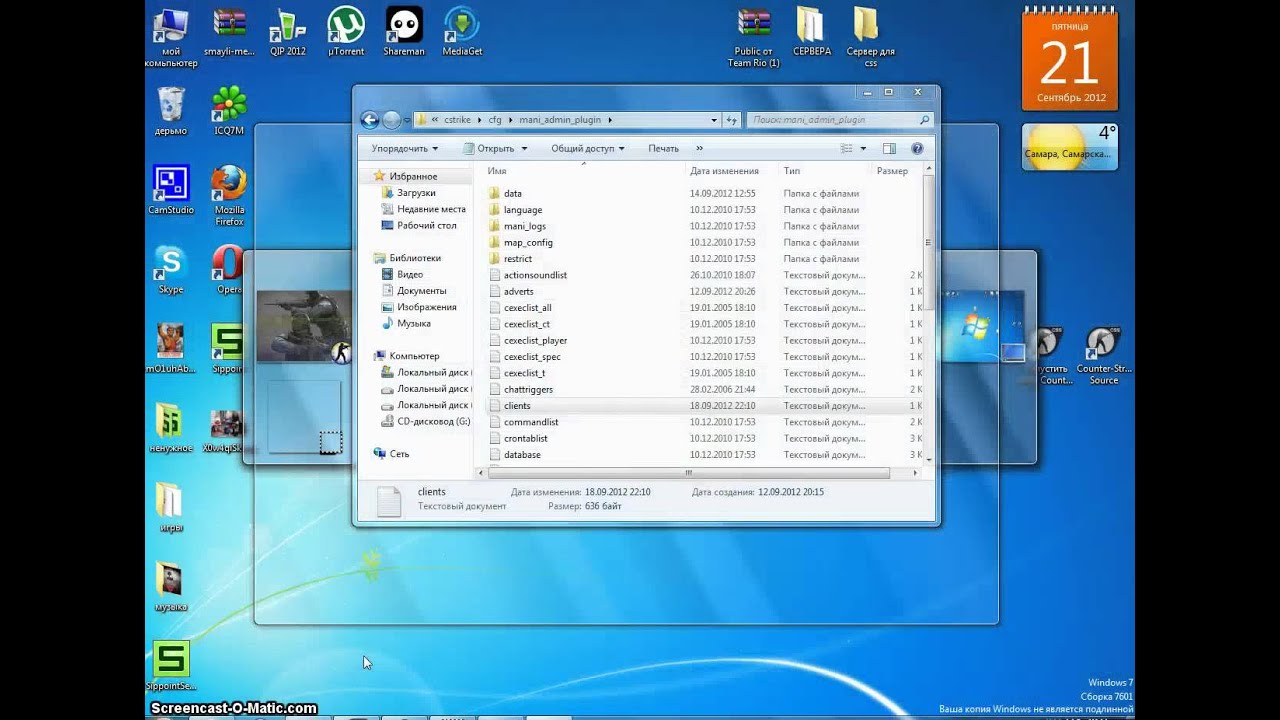Change the view with the Explorer view icon
Screen dimensions: 1280x720
click(846, 148)
